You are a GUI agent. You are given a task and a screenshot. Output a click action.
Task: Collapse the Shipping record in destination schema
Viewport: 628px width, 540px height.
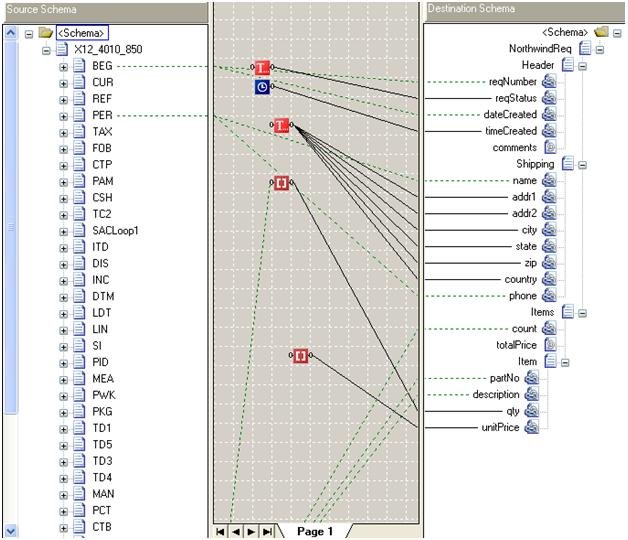coord(582,165)
